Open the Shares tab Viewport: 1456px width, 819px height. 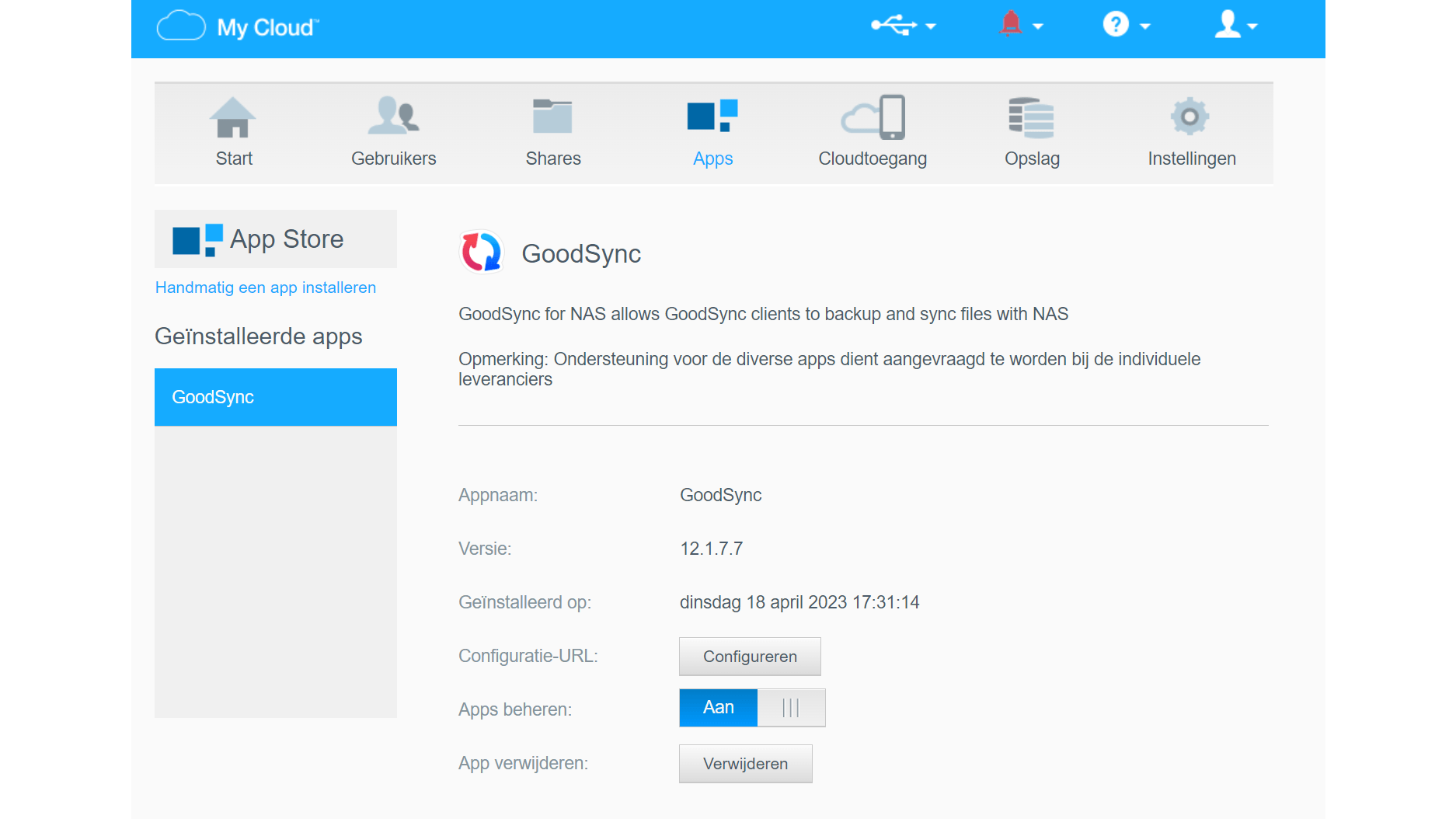[x=553, y=159]
